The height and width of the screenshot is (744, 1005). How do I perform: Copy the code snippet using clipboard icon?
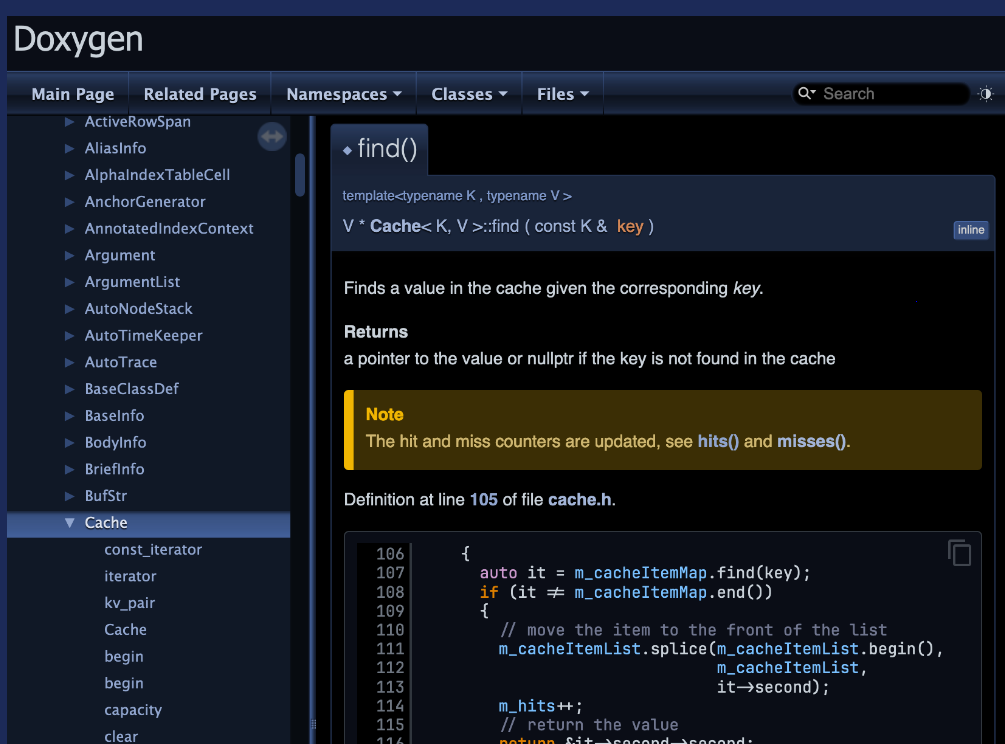click(957, 553)
